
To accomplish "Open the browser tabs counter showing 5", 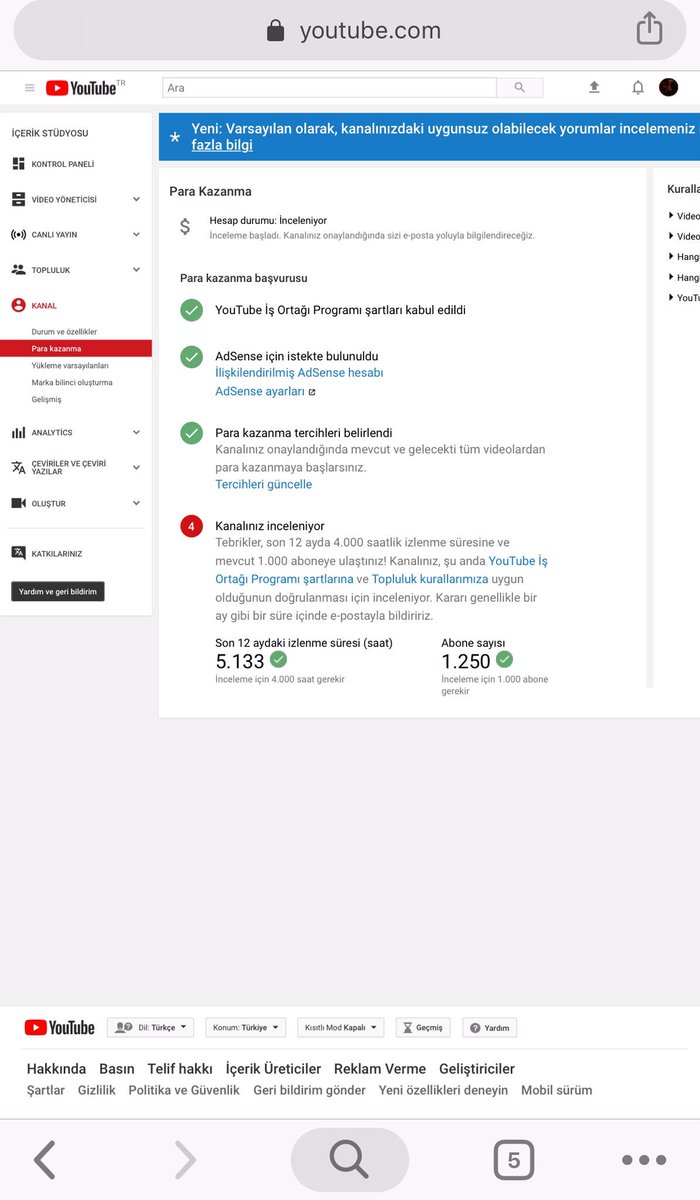I will coord(514,1160).
